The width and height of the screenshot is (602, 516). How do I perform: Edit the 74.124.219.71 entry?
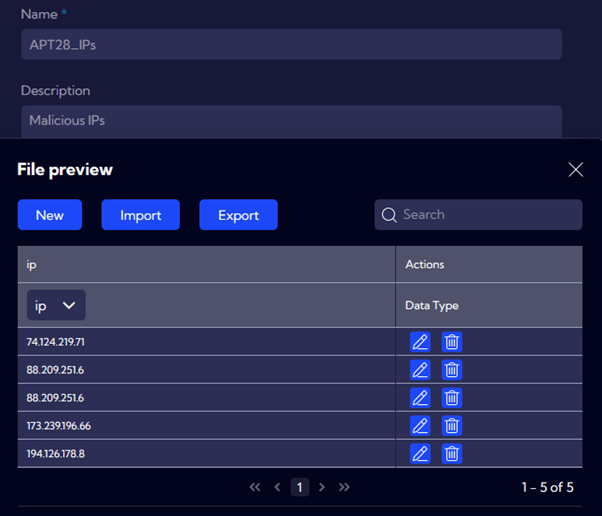point(420,342)
